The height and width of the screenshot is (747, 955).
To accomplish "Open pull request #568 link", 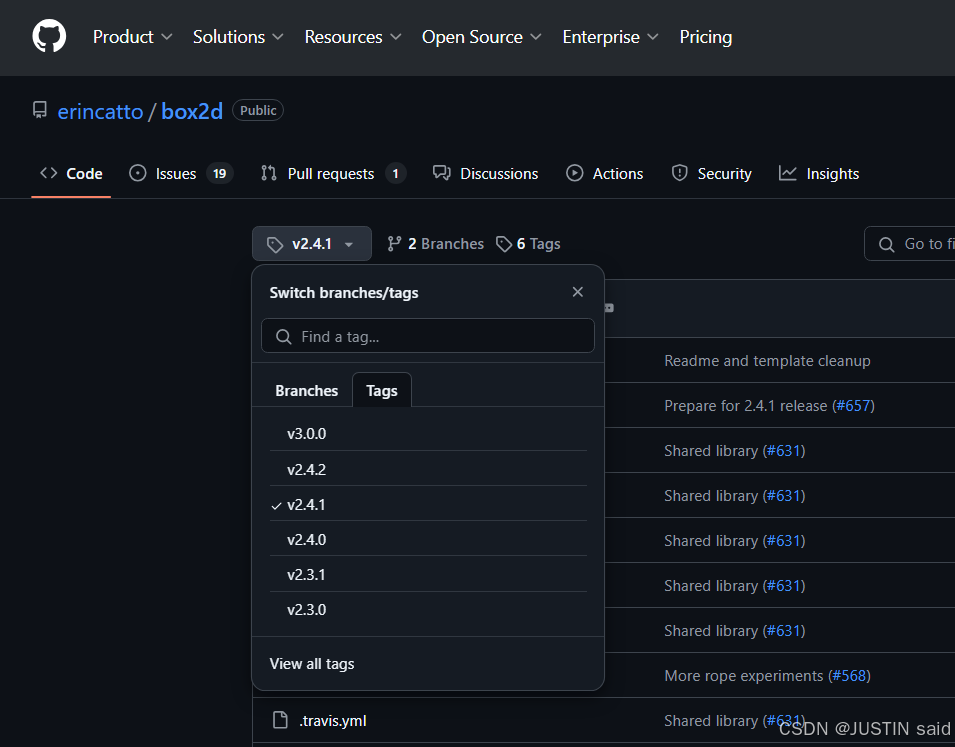I will [849, 676].
